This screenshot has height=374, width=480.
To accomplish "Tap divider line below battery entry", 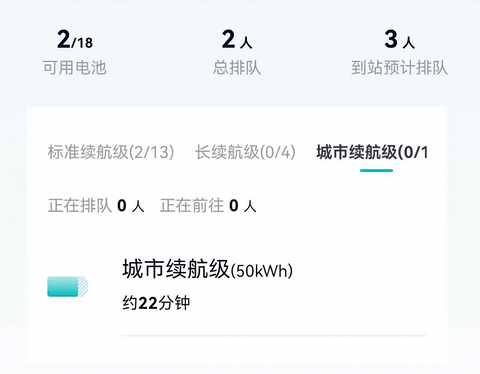I will [x=274, y=336].
